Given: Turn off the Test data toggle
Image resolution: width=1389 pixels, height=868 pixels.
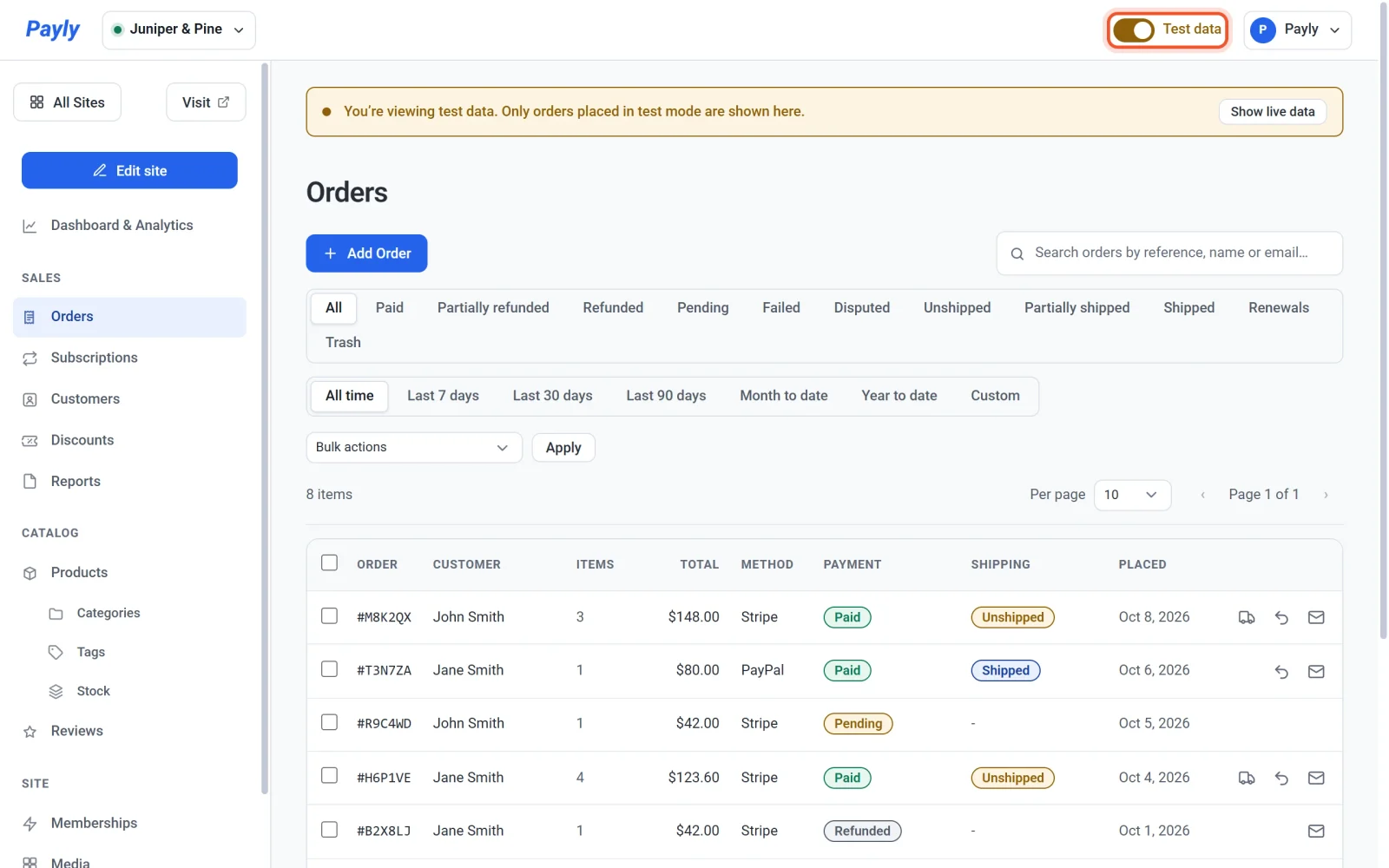Looking at the screenshot, I should (x=1134, y=30).
